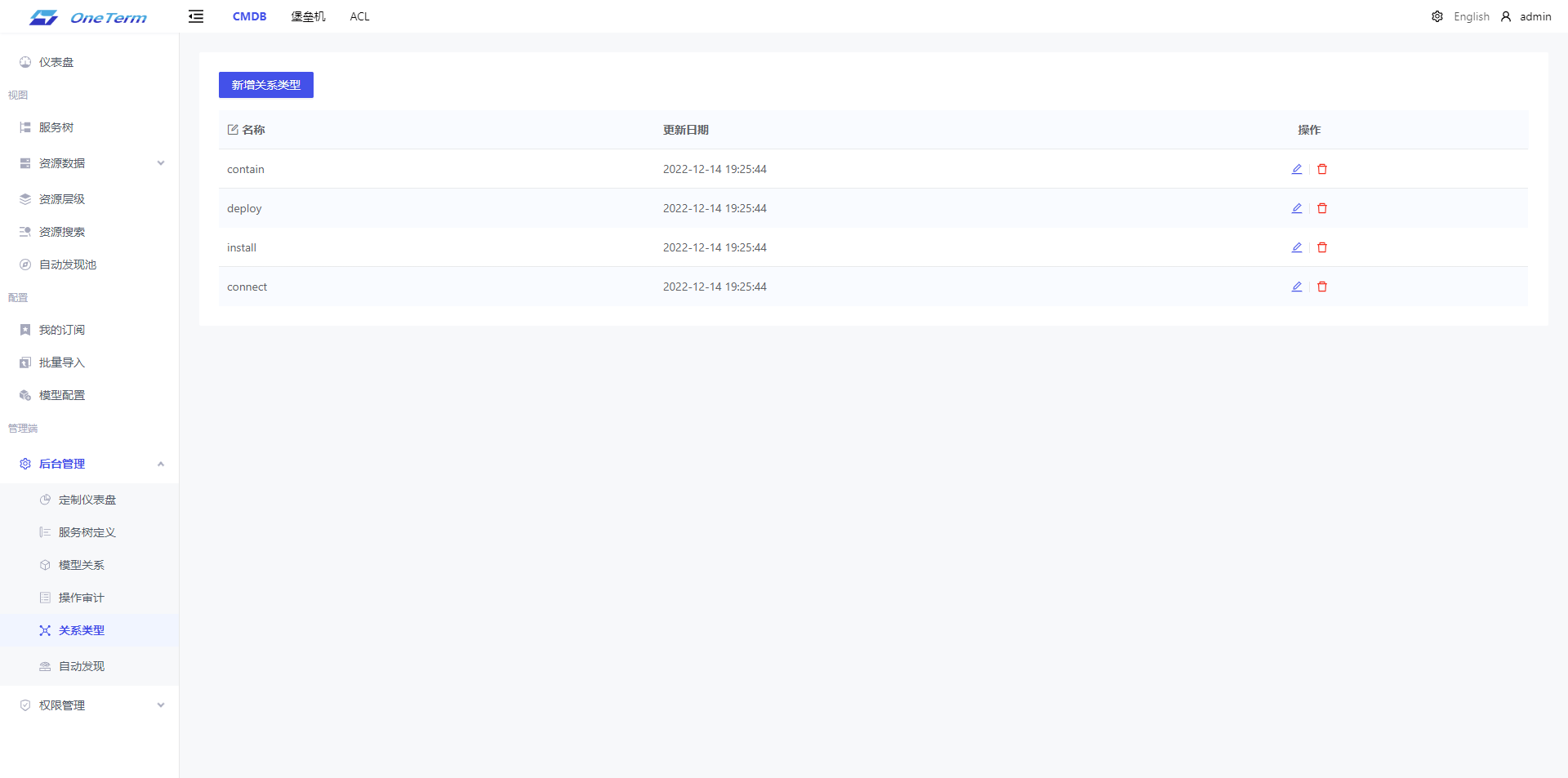Delete the deploy relation type row

[1322, 208]
